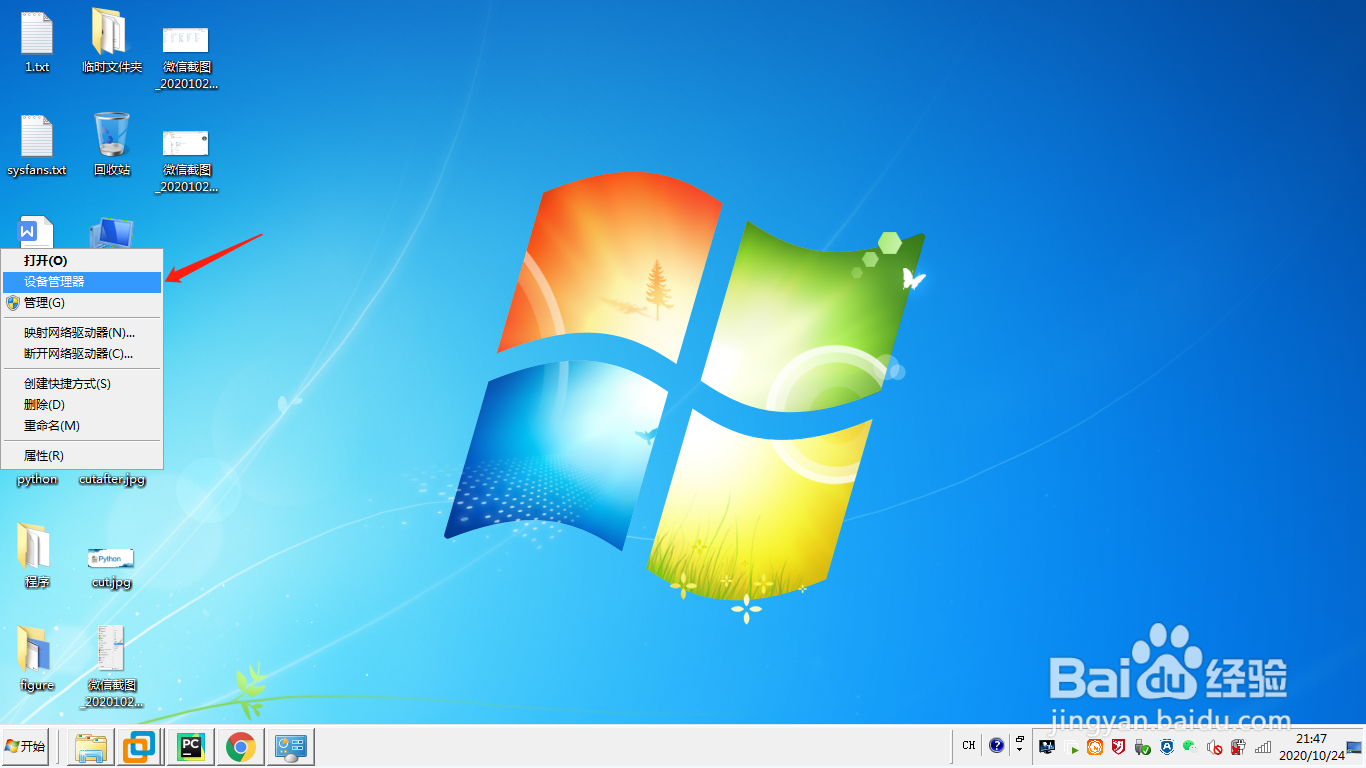Image resolution: width=1366 pixels, height=768 pixels.
Task: Select 重命名(M) from the context menu
Action: [82, 426]
